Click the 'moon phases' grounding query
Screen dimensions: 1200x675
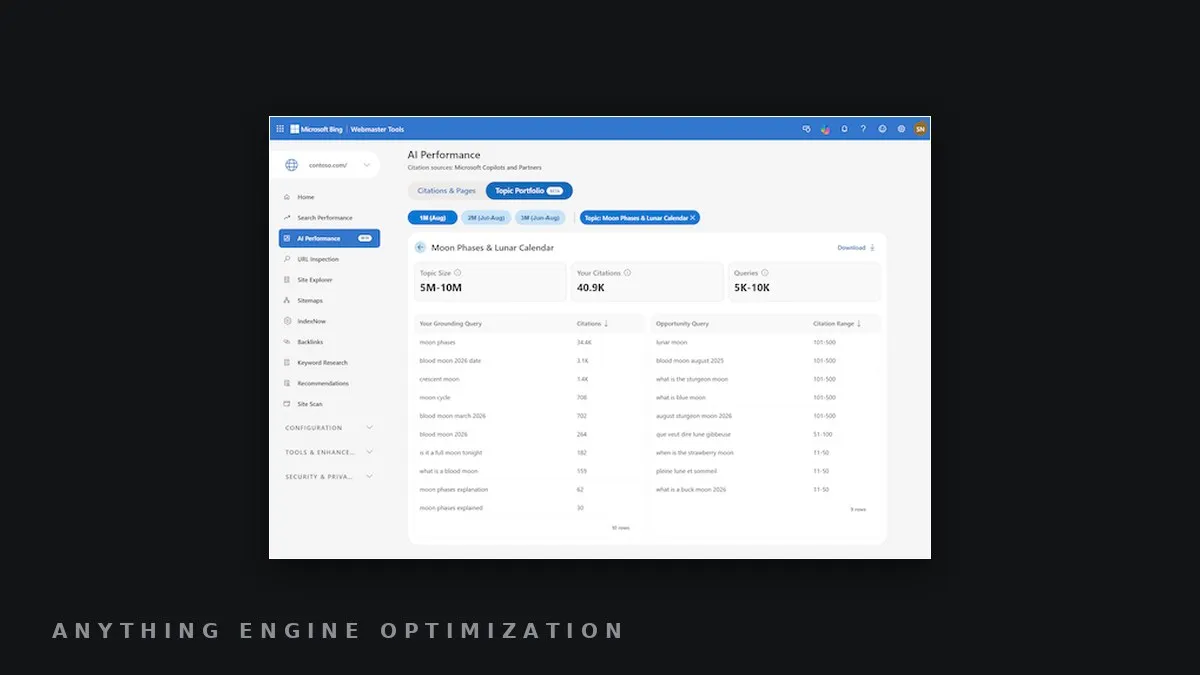click(437, 342)
